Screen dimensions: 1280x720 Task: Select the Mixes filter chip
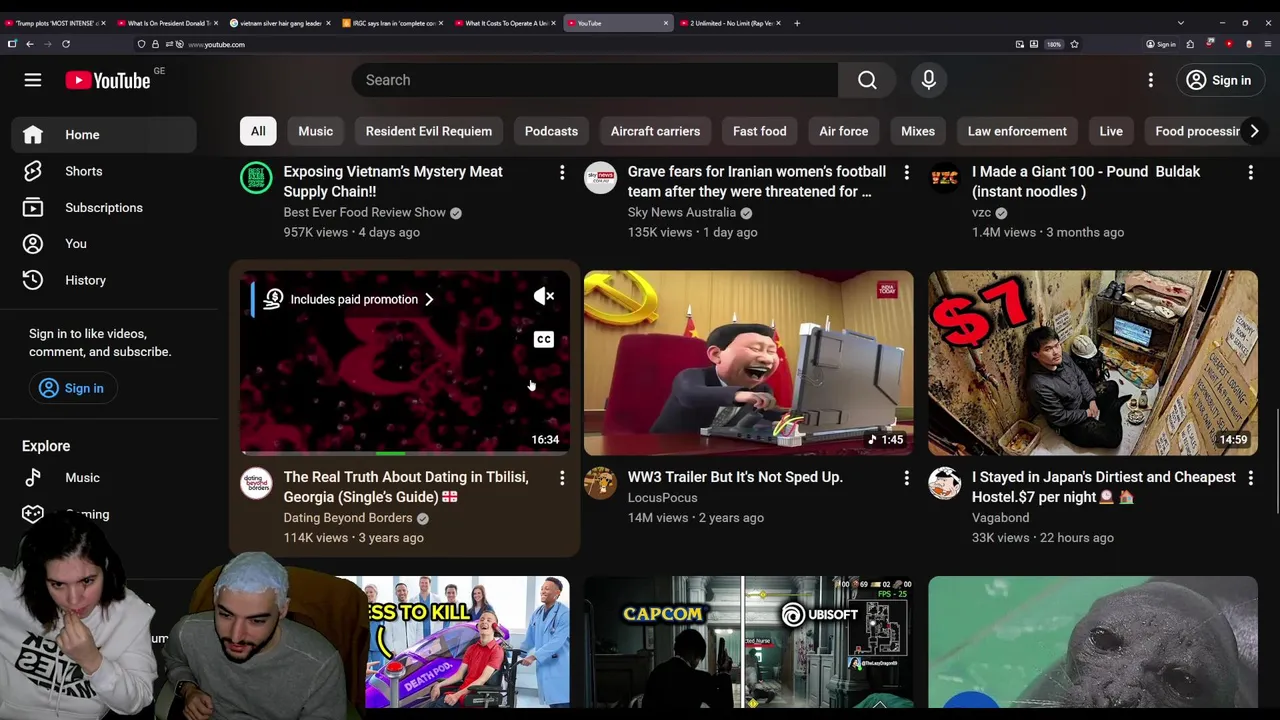pyautogui.click(x=918, y=131)
